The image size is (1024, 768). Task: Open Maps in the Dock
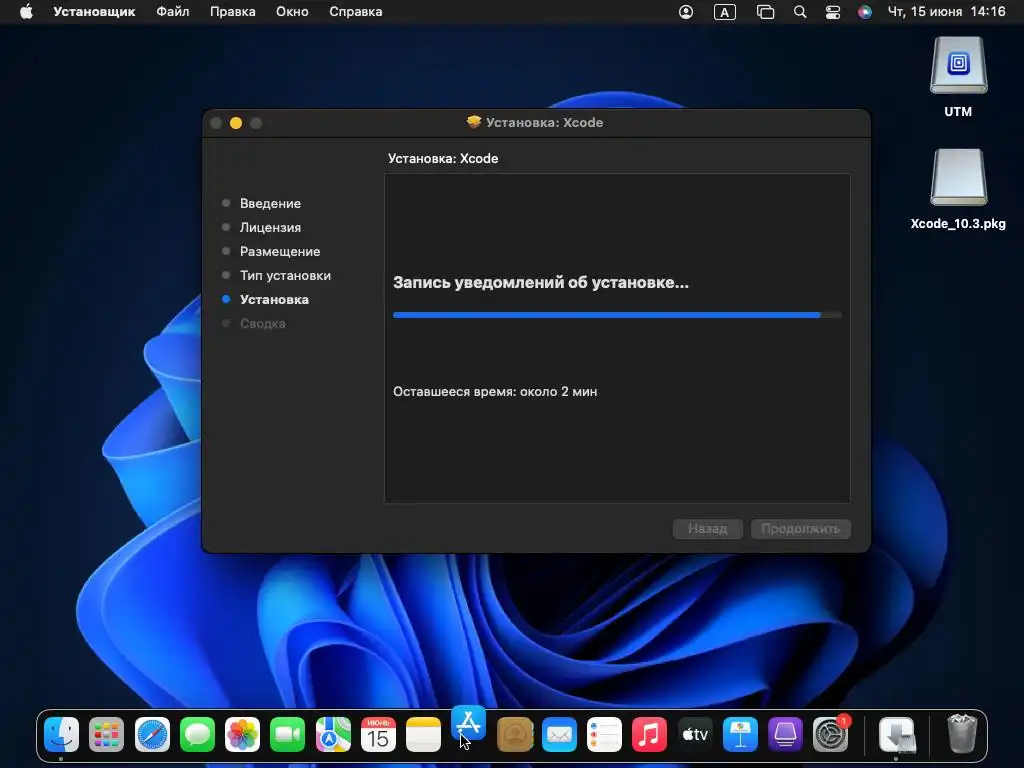click(333, 735)
